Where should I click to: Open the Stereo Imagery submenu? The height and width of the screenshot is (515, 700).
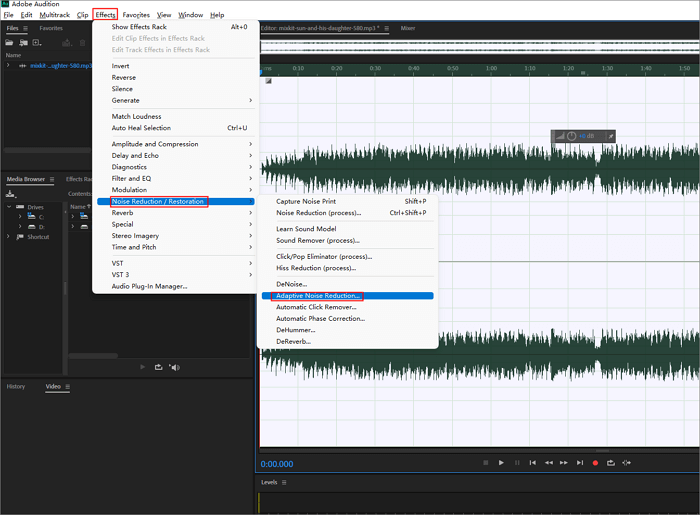[x=176, y=236]
